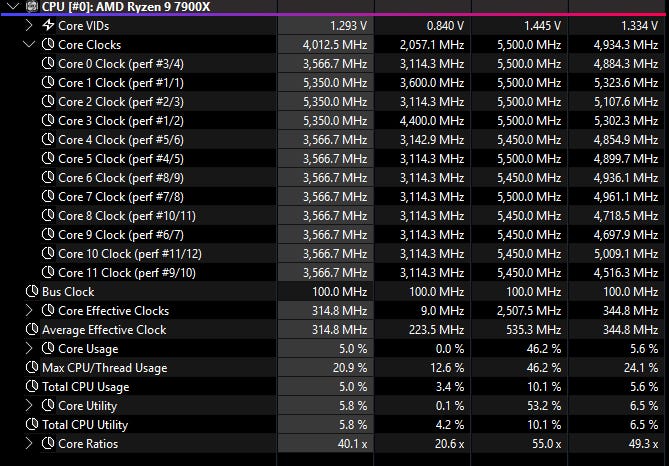669x466 pixels.
Task: Click Core Ratios current value 40.1 x
Action: pyautogui.click(x=352, y=444)
